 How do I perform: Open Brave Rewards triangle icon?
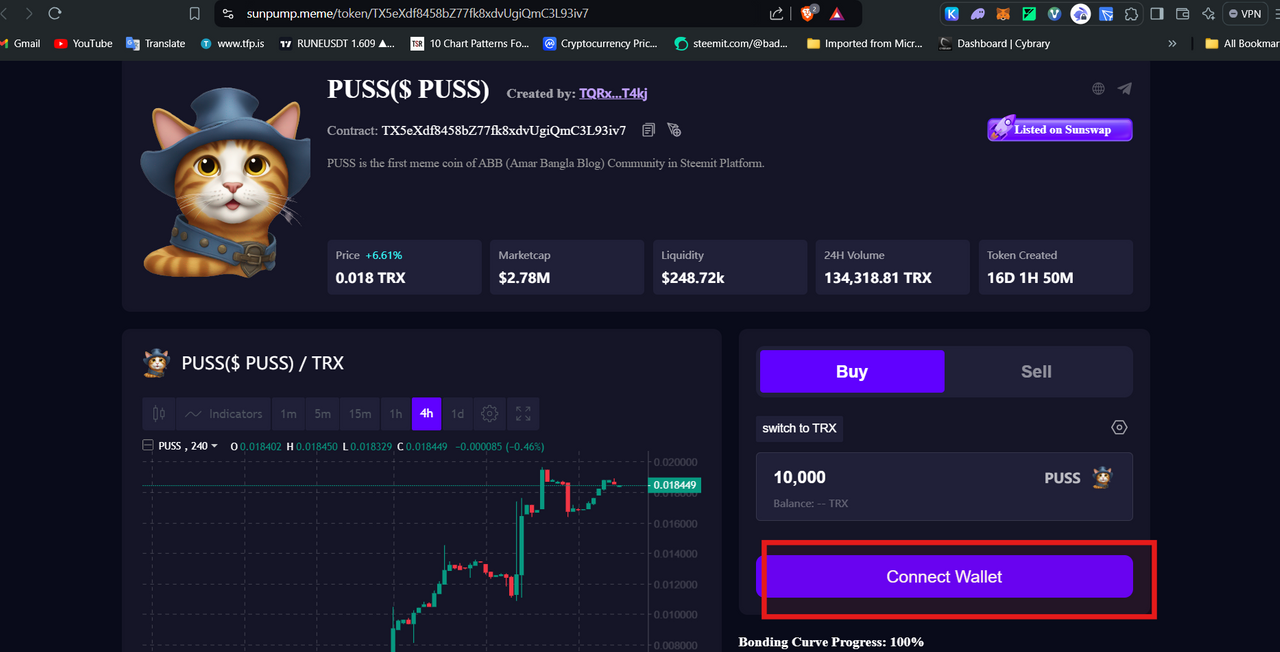(x=837, y=14)
